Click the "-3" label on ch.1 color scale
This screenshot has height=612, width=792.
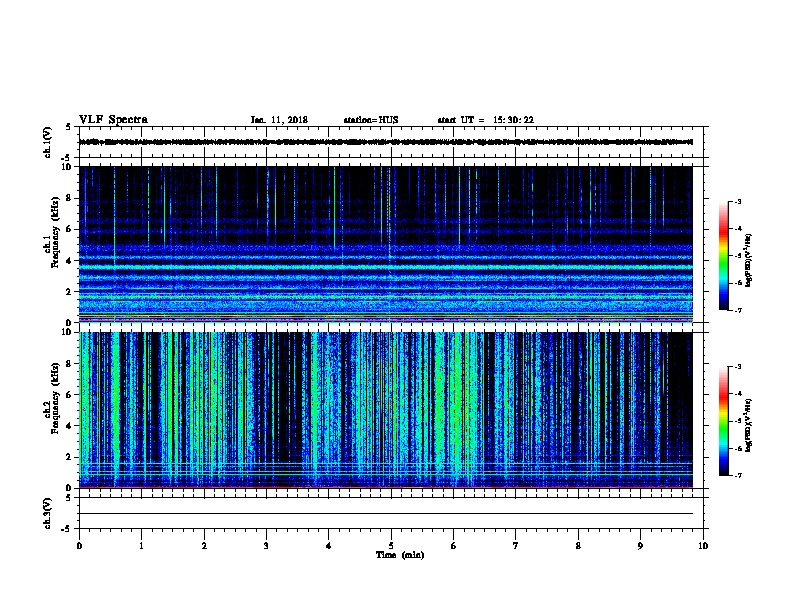tap(737, 201)
